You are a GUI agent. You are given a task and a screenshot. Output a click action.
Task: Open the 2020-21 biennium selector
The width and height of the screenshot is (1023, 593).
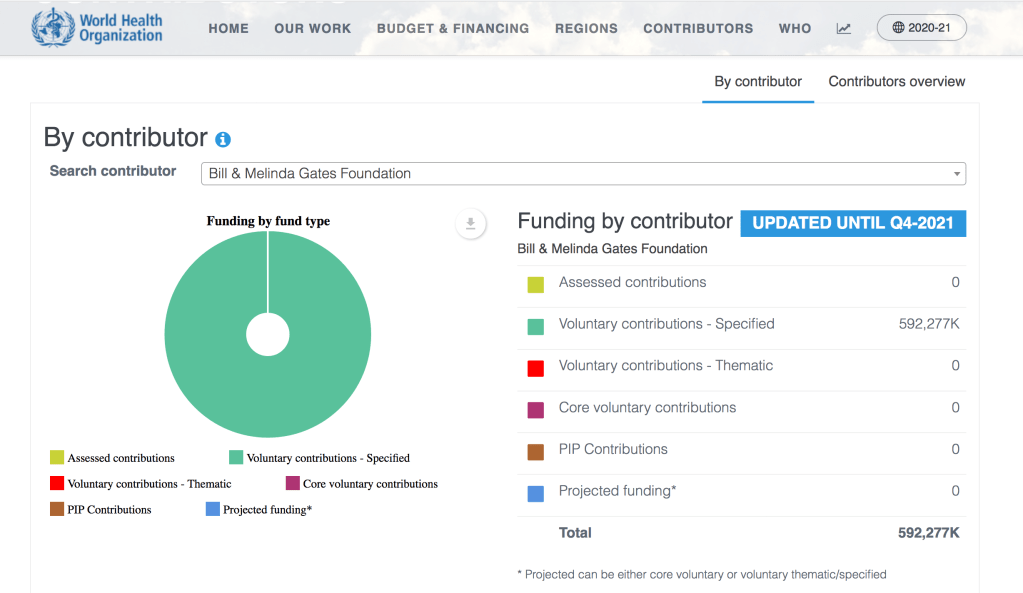point(921,28)
